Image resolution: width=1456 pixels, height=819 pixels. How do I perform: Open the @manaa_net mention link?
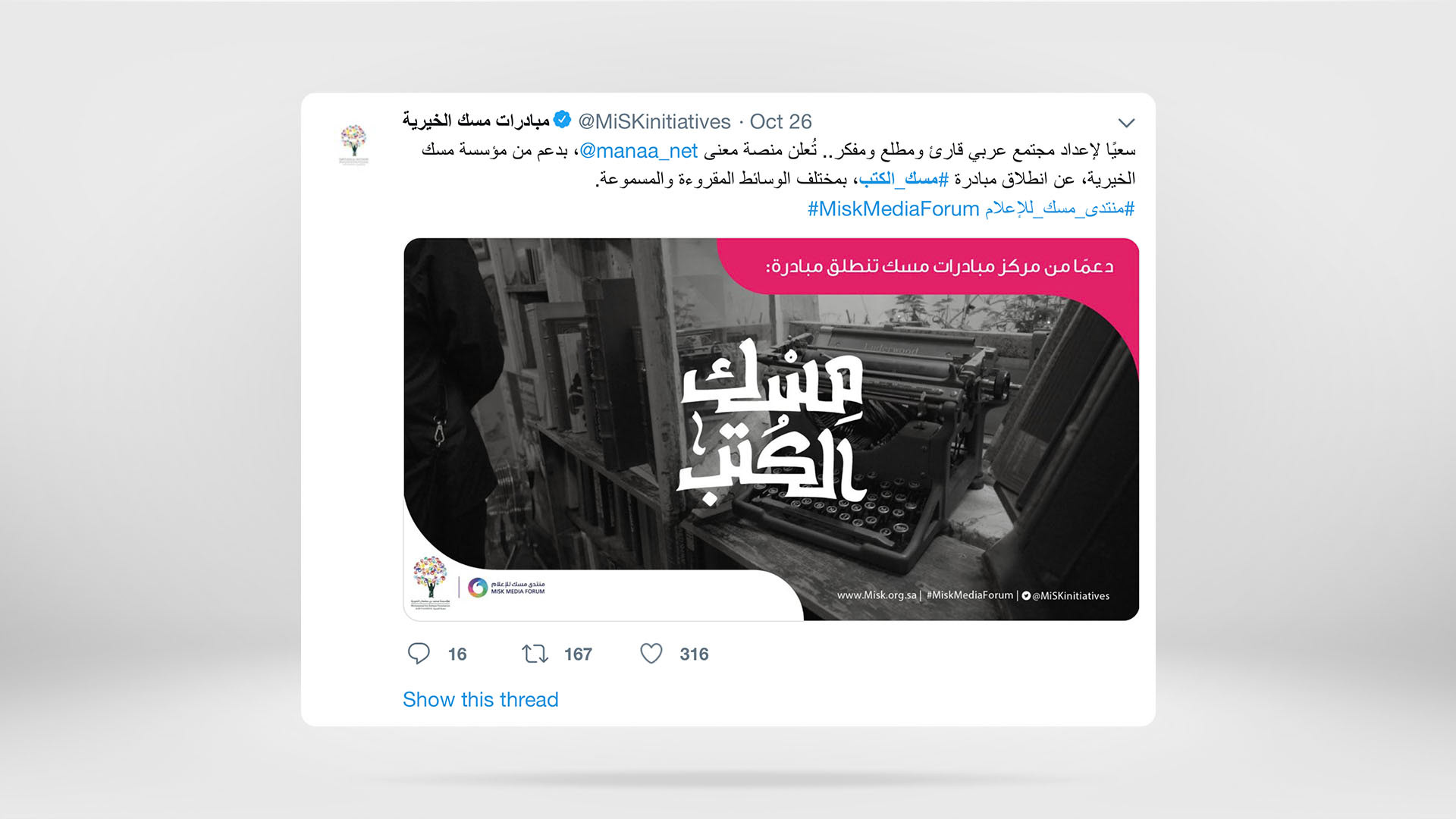pyautogui.click(x=639, y=151)
